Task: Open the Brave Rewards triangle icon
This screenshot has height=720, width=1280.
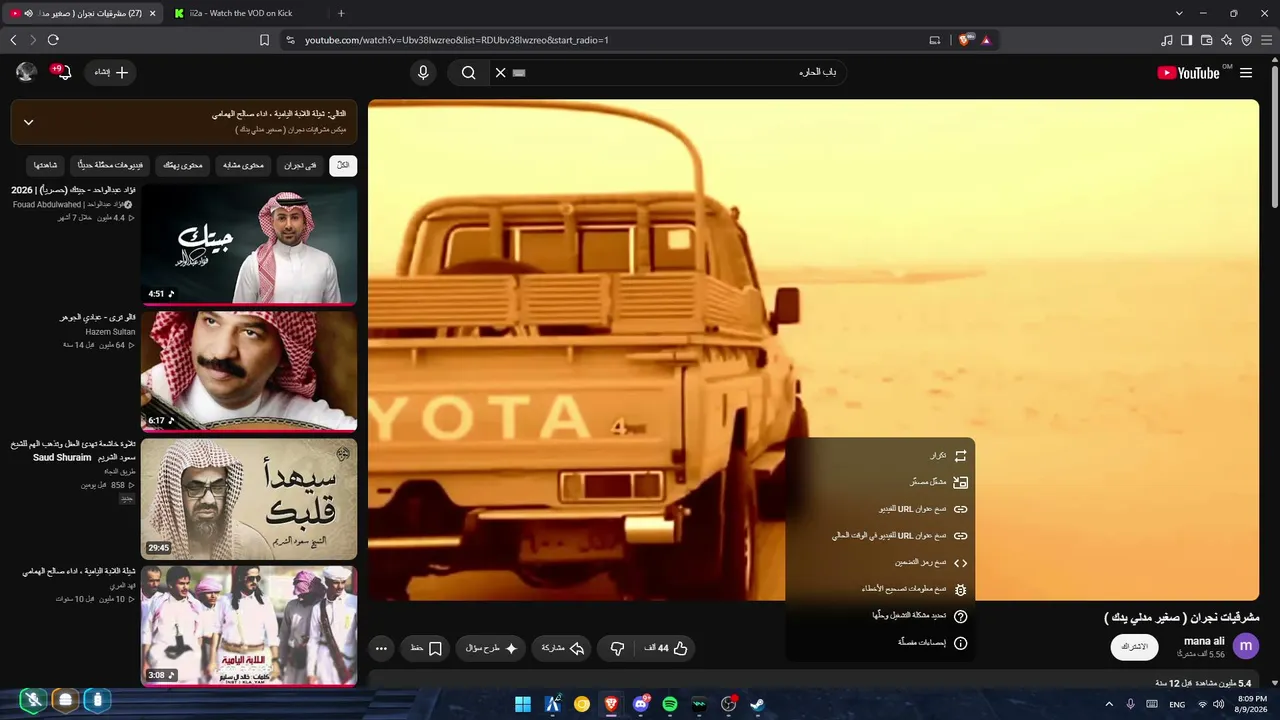Action: (x=986, y=40)
